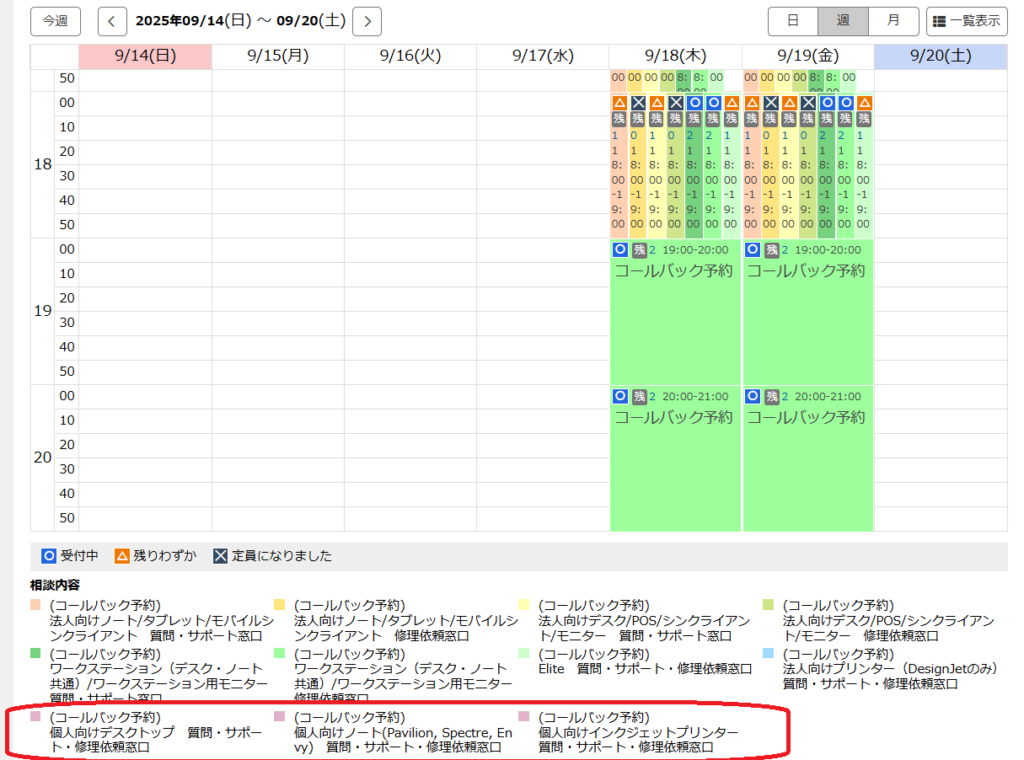Go to the previous week with left chevron
This screenshot has width=1024, height=760.
[112, 20]
